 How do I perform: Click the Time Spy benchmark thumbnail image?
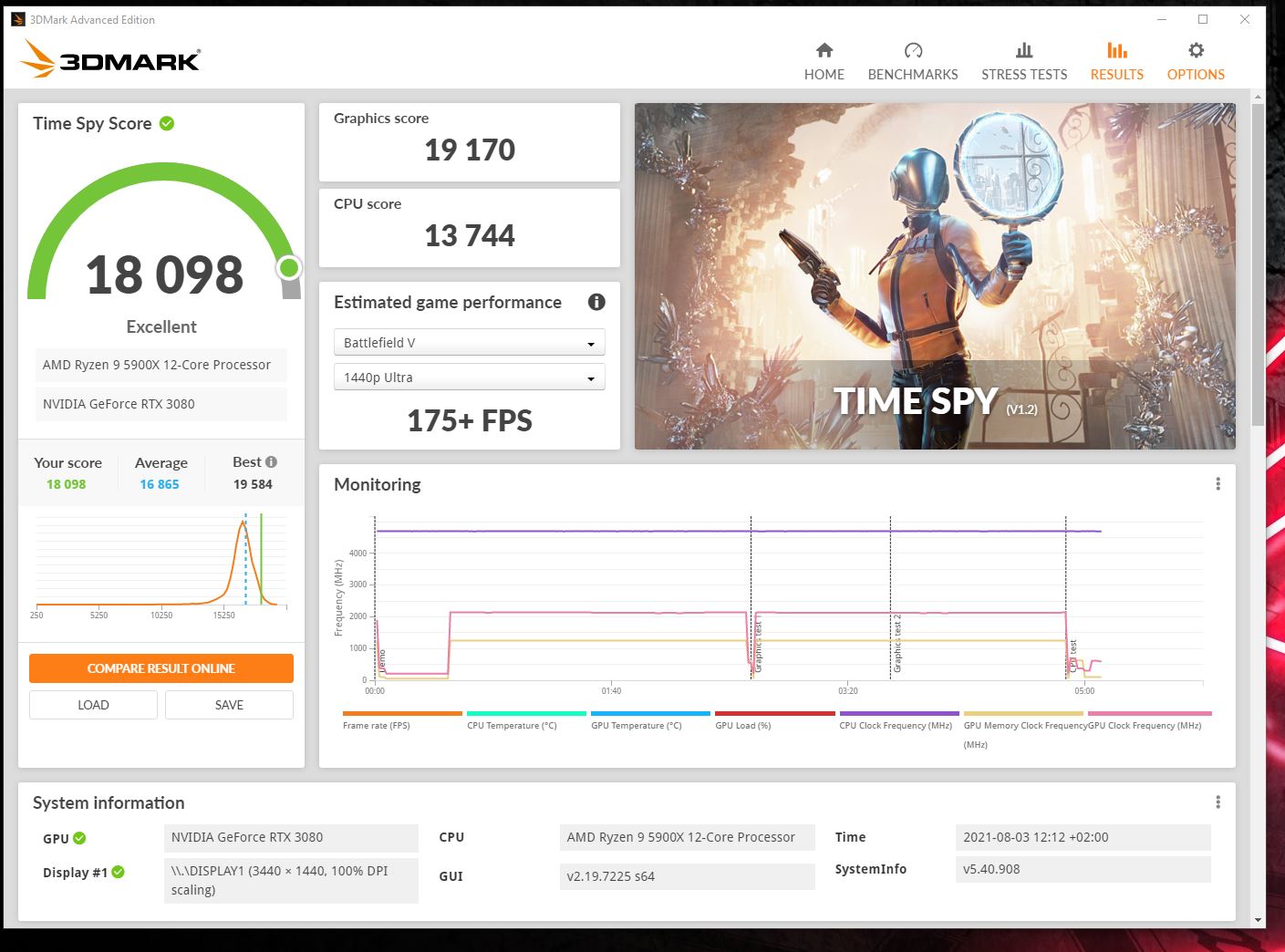(x=935, y=276)
